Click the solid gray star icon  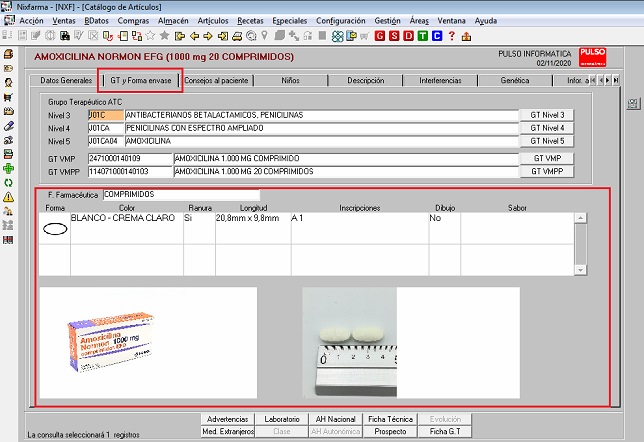(164, 36)
